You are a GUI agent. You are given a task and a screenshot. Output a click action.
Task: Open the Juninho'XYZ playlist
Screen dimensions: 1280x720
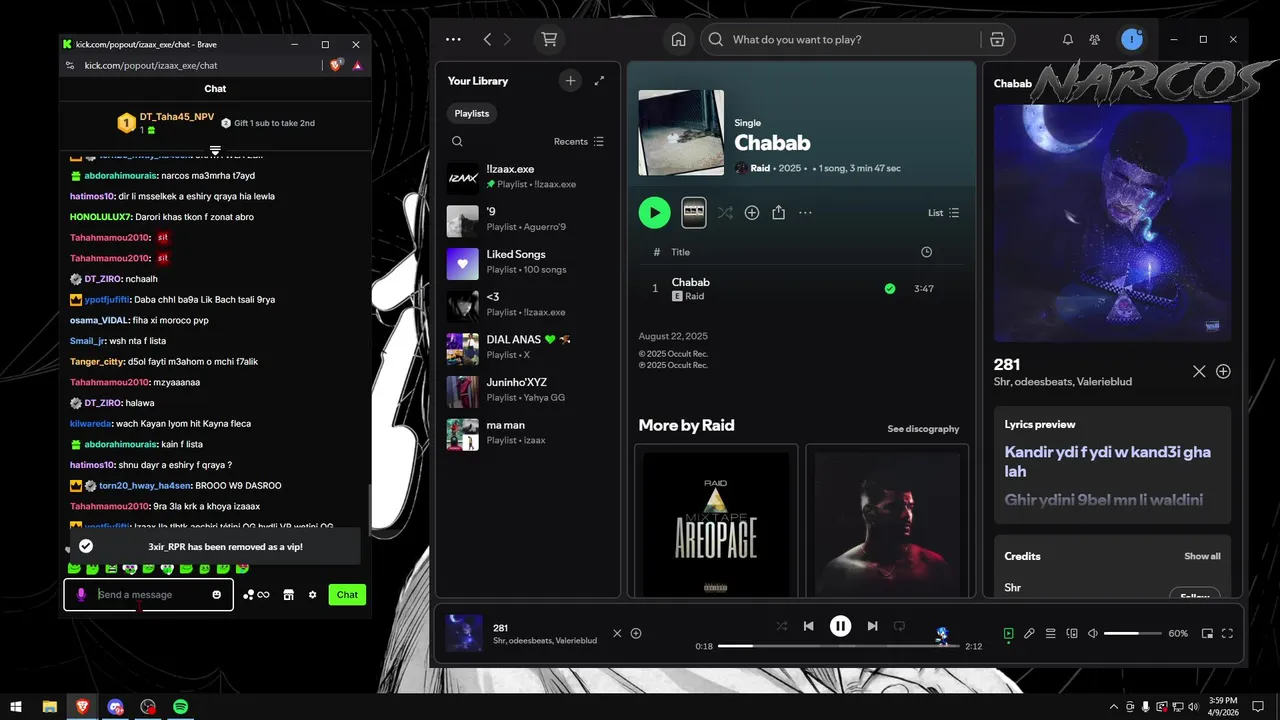pos(528,390)
